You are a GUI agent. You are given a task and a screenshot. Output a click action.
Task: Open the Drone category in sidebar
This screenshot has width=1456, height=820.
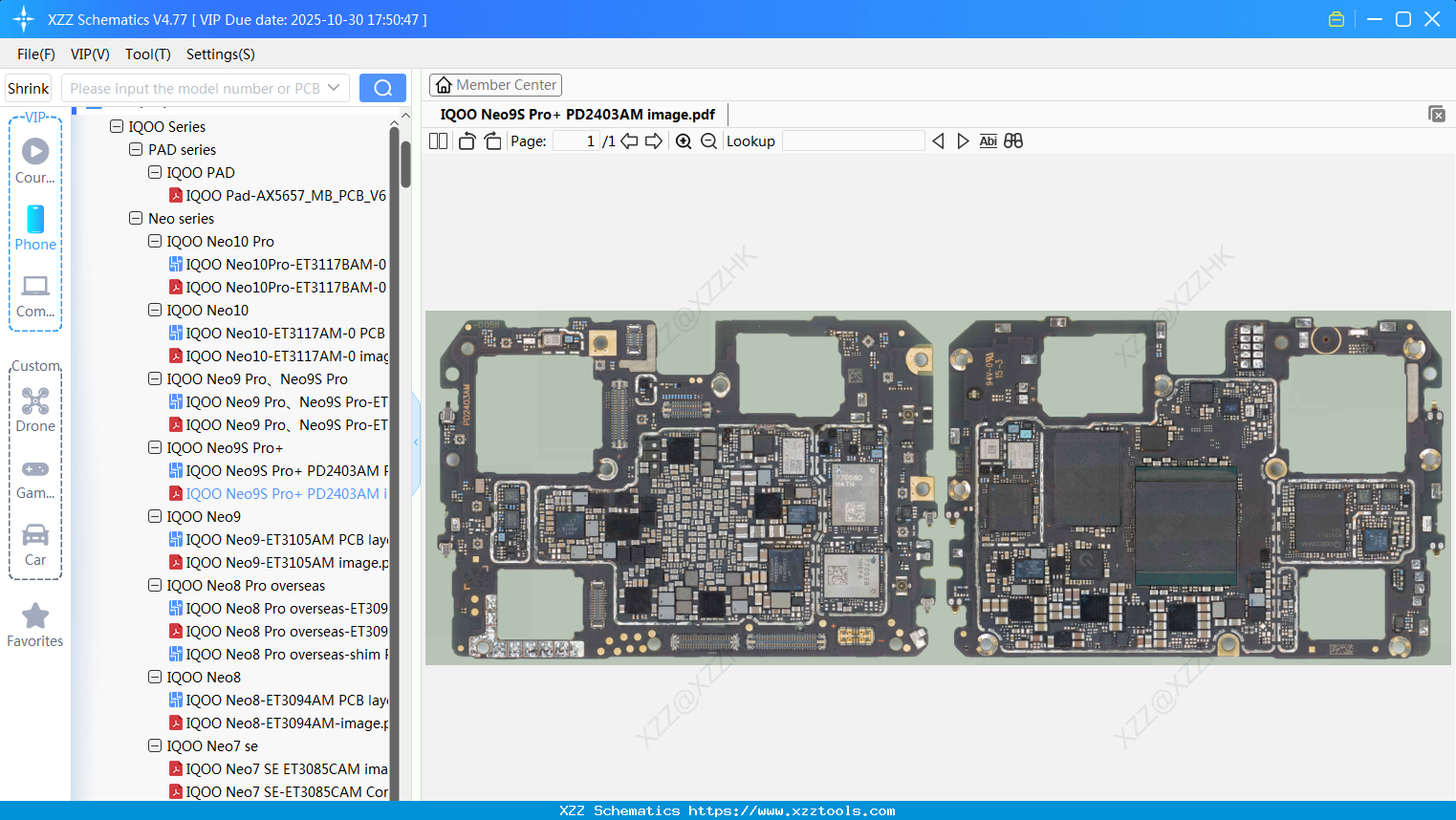[x=35, y=410]
